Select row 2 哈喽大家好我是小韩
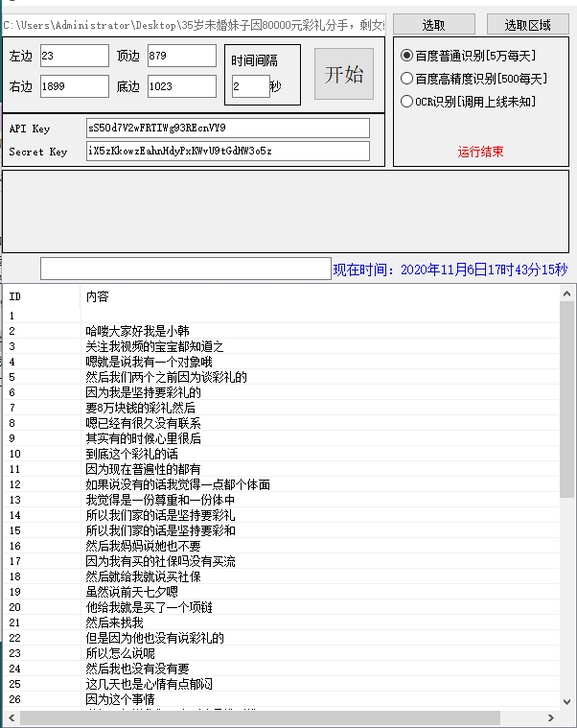The height and width of the screenshot is (728, 577). point(281,331)
